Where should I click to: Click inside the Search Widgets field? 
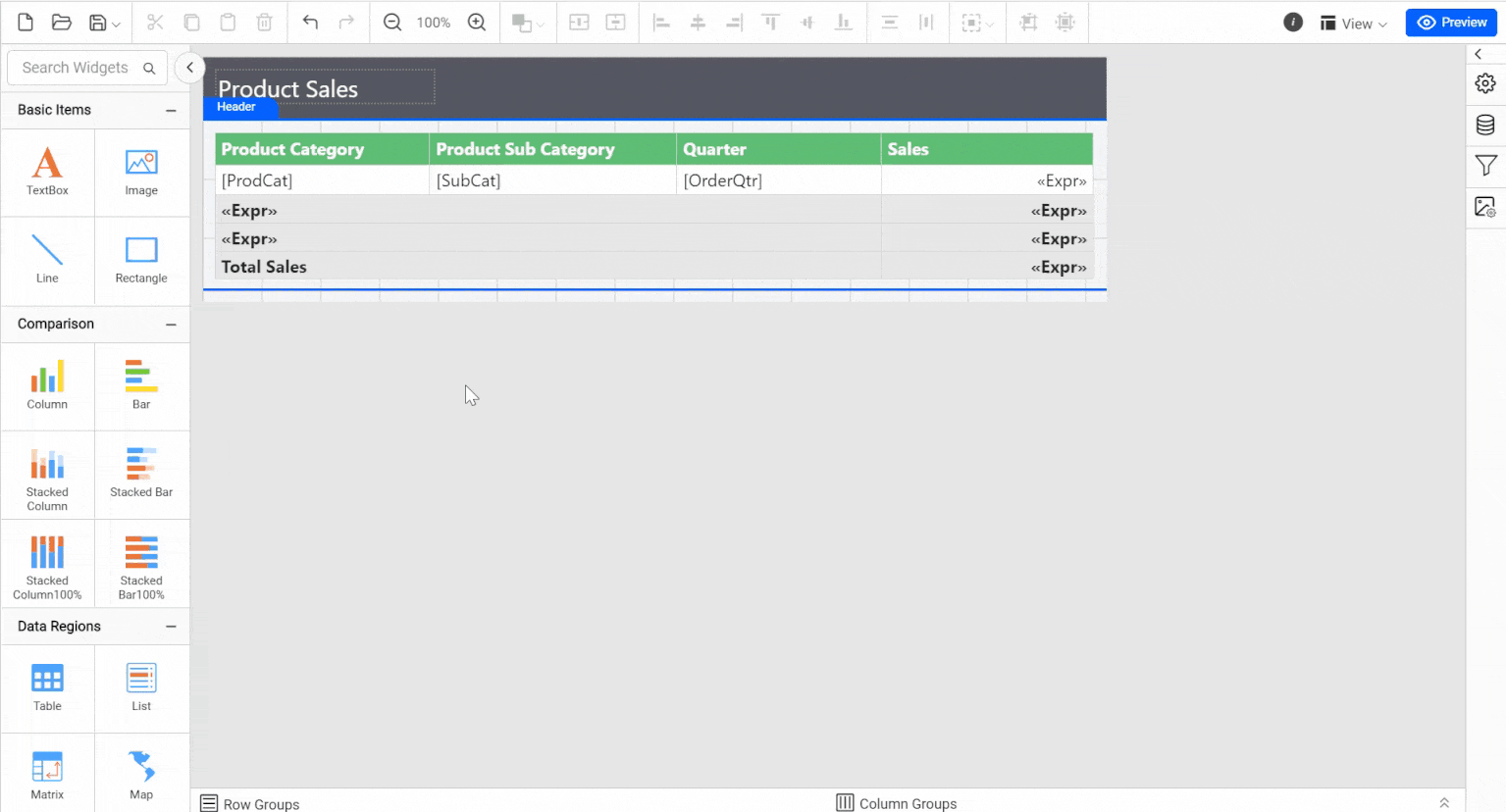coord(78,68)
